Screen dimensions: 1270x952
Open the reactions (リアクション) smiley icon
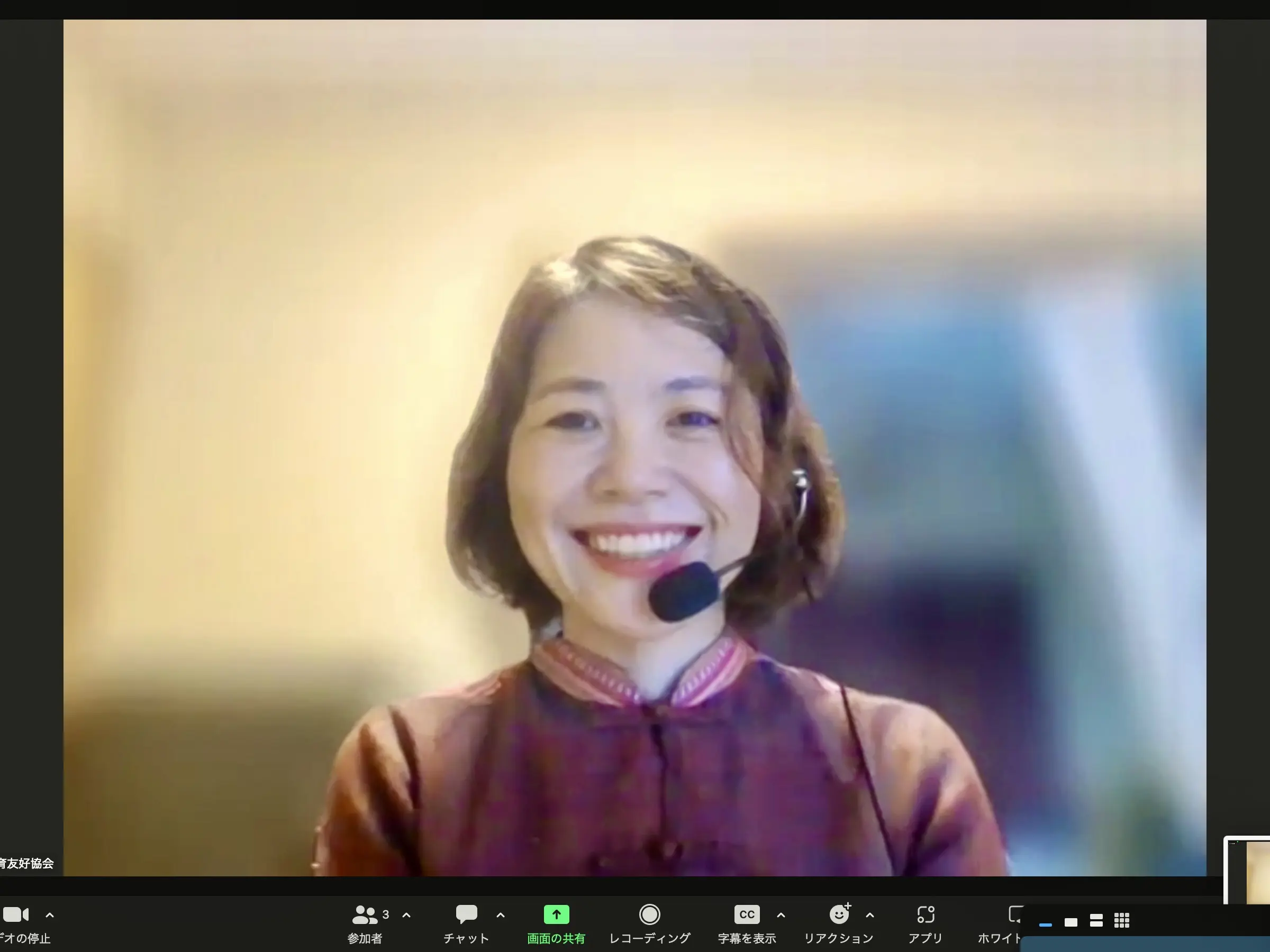click(839, 914)
